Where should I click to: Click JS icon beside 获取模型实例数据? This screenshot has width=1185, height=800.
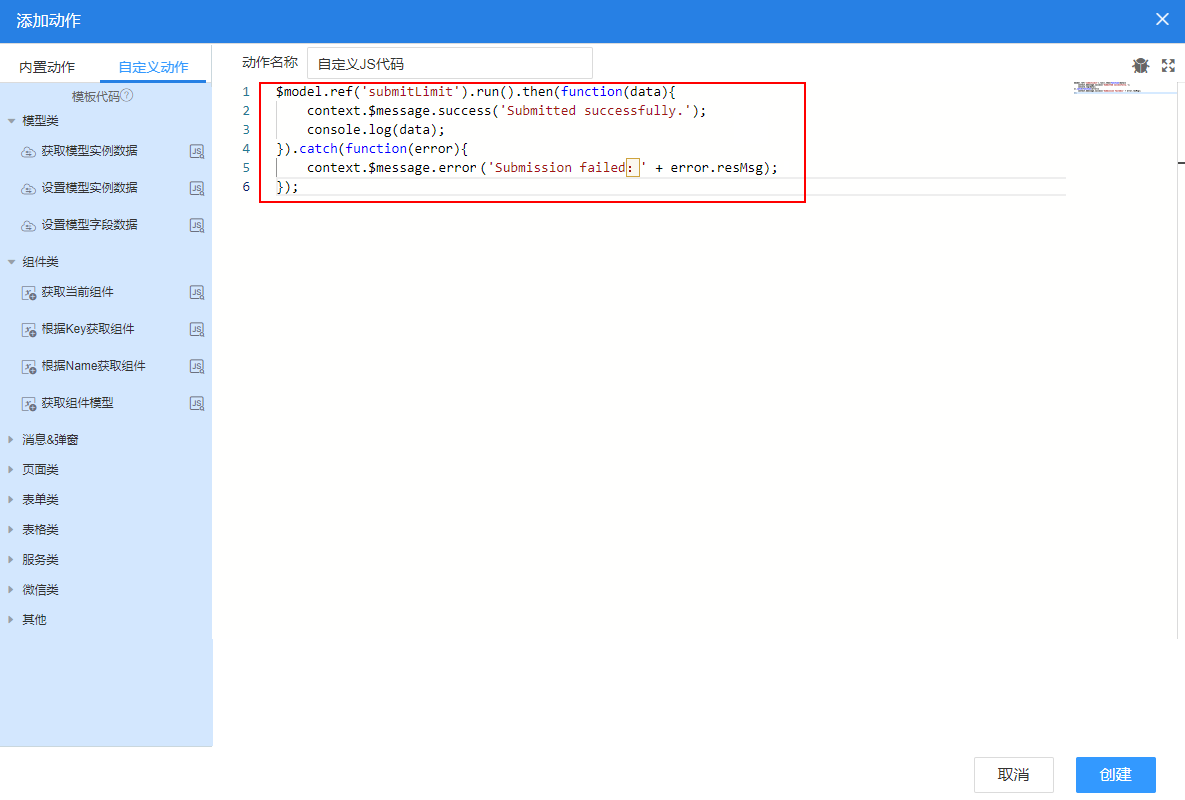coord(197,152)
